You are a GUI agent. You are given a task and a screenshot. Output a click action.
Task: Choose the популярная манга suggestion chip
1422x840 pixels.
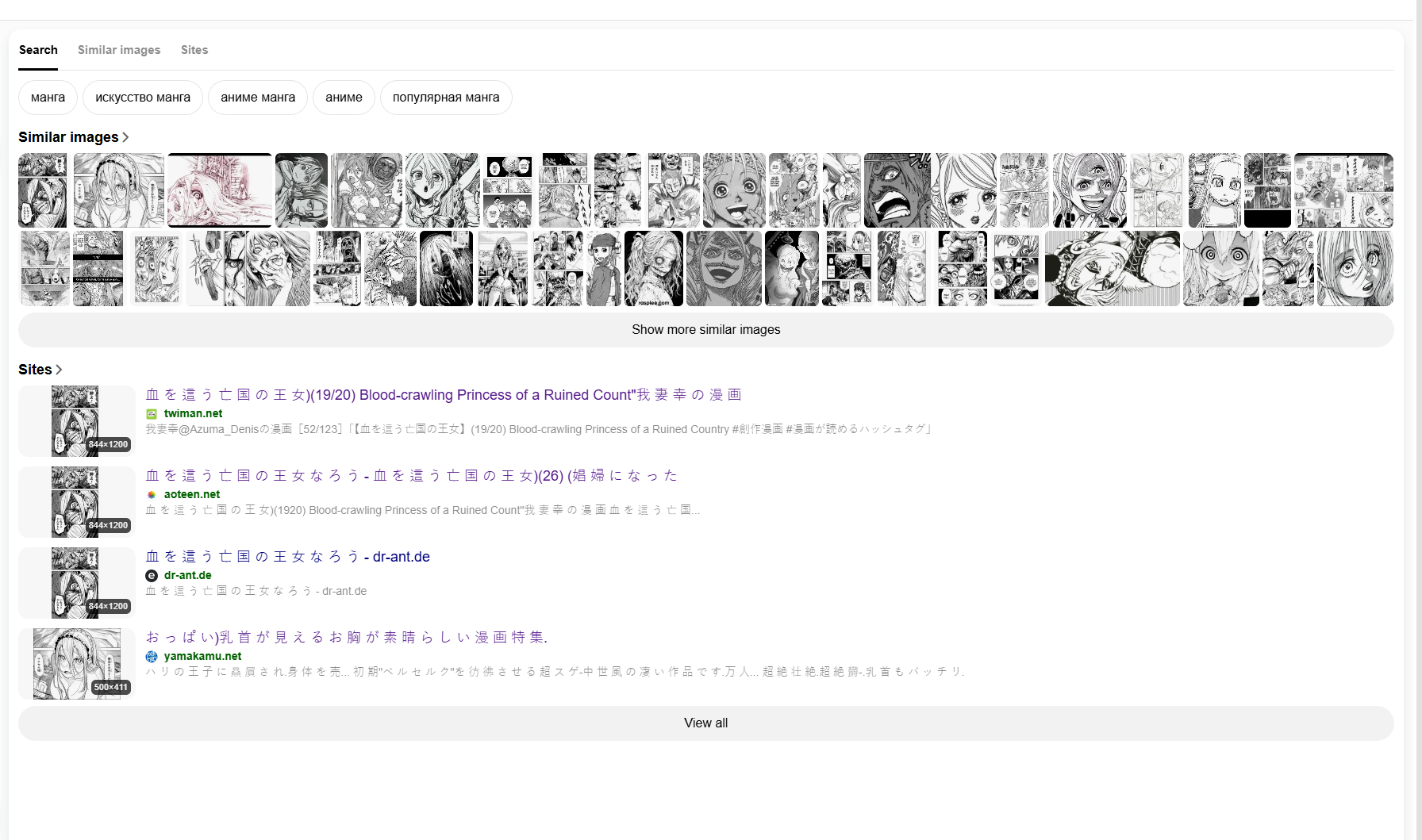pyautogui.click(x=446, y=98)
